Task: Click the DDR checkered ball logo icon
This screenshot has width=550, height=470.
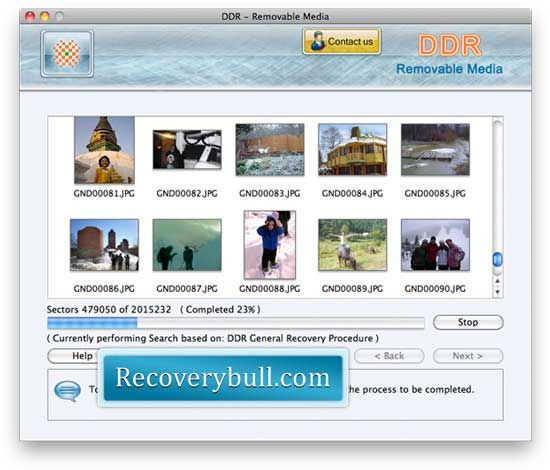Action: click(x=67, y=54)
